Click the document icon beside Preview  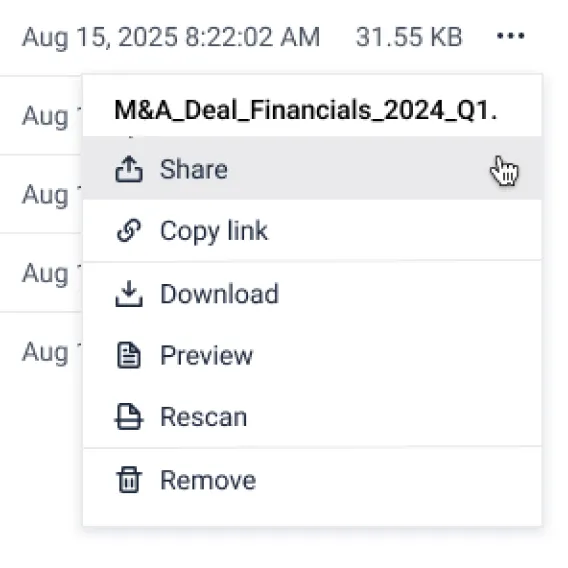pos(129,356)
